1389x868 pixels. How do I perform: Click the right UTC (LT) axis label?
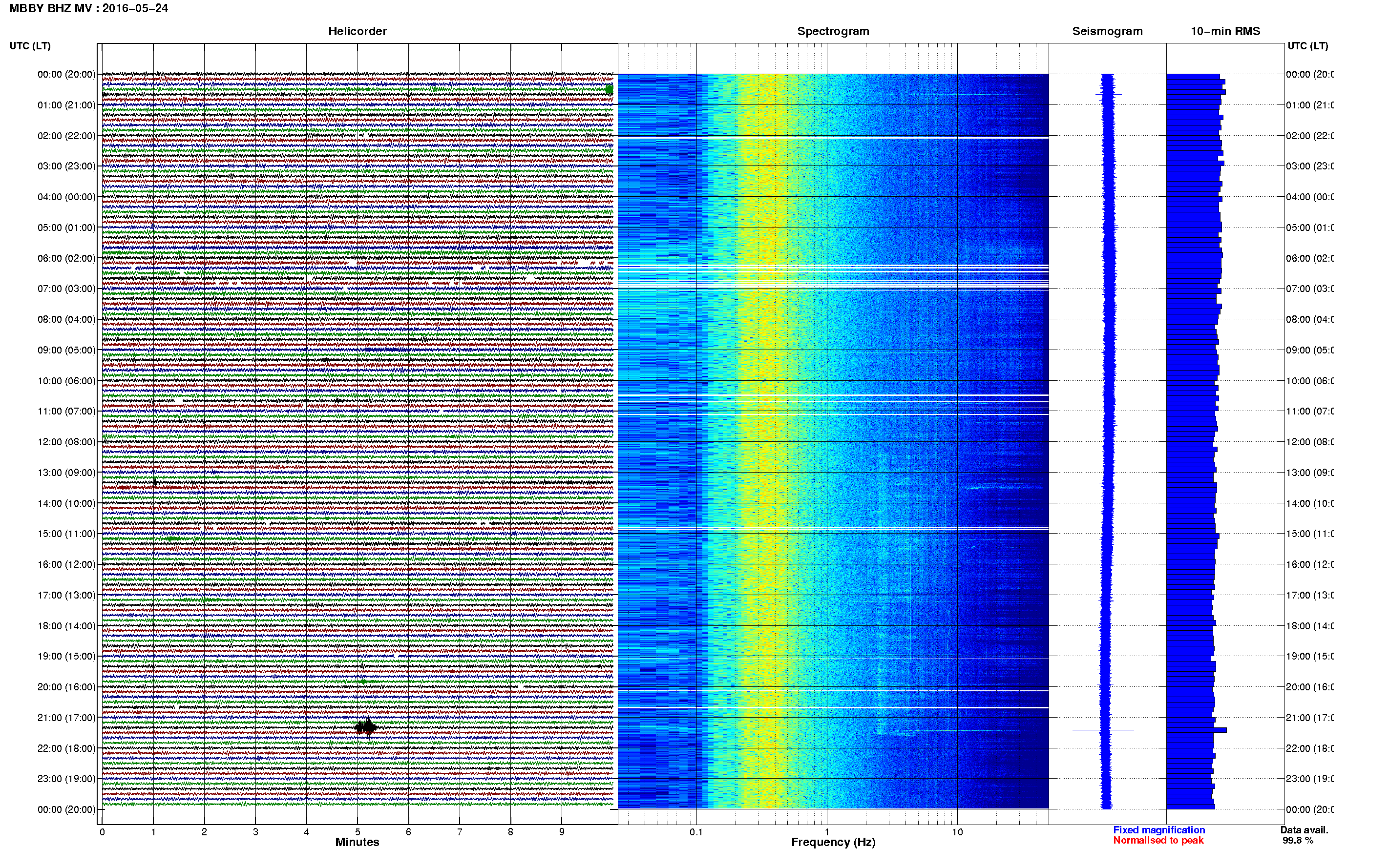pos(1307,46)
